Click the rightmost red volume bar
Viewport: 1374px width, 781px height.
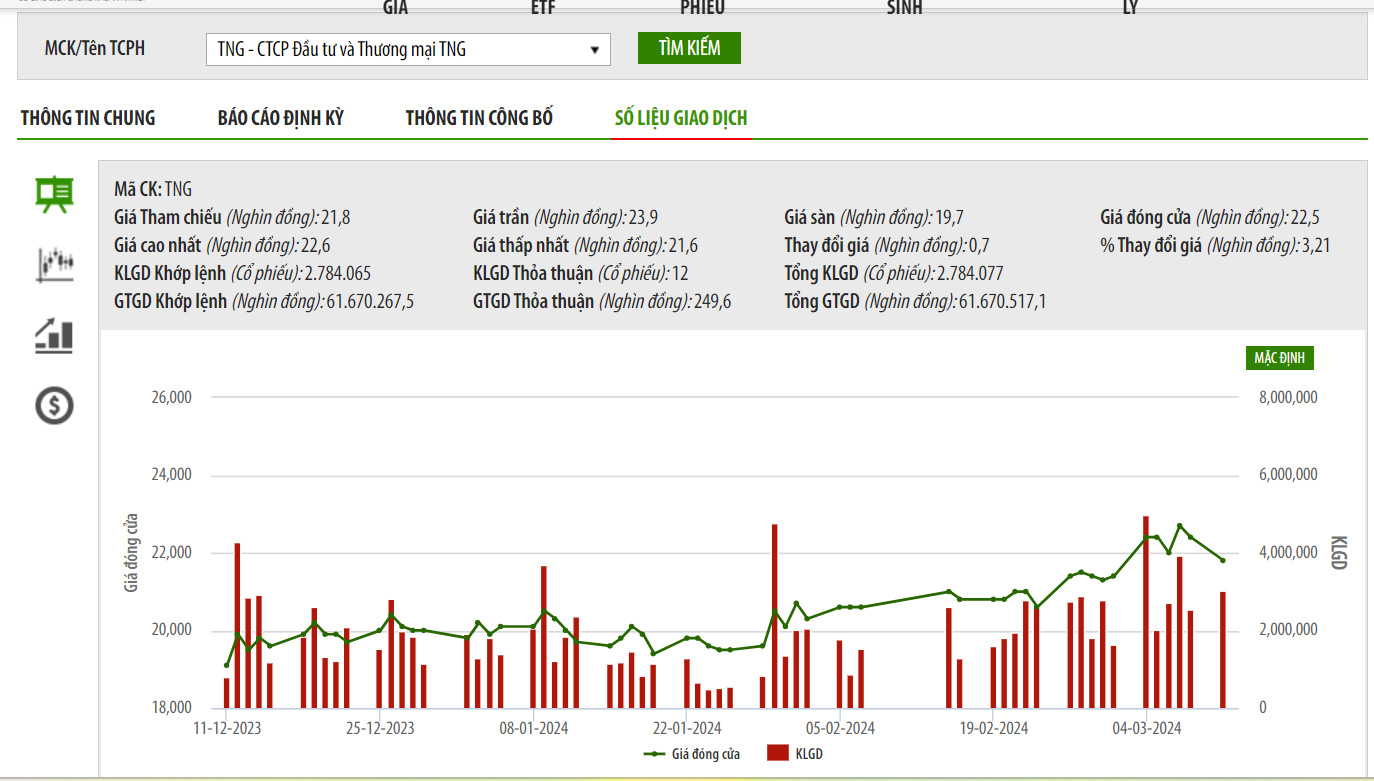point(1222,650)
